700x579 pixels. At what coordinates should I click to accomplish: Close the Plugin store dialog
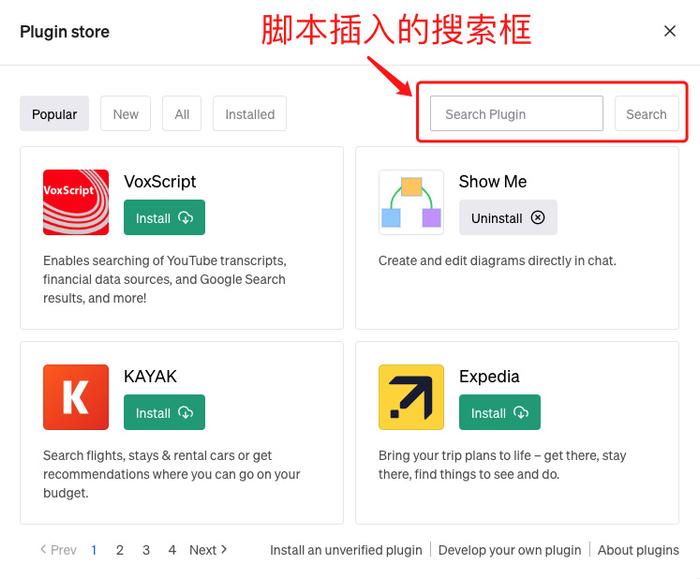pyautogui.click(x=670, y=31)
